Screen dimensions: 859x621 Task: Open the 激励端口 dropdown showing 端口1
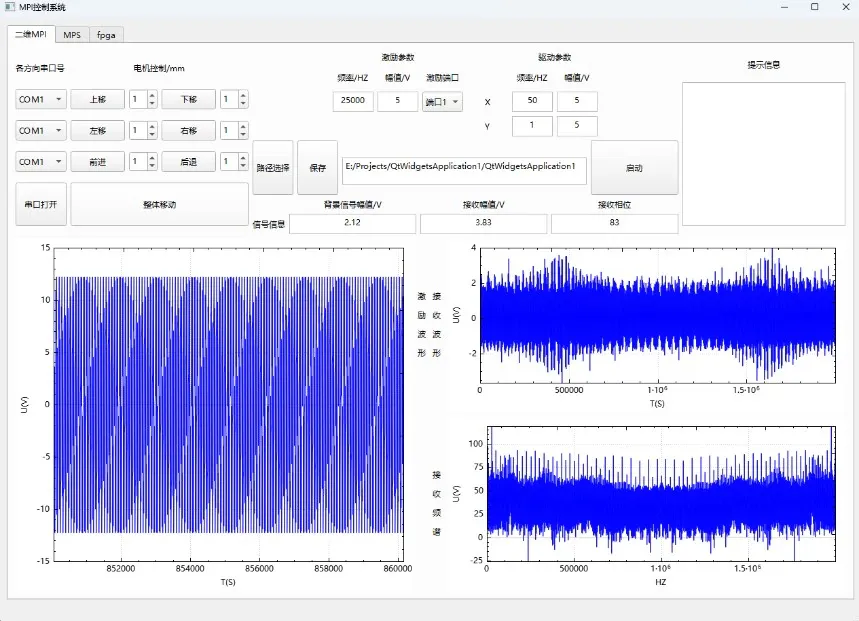pos(442,102)
